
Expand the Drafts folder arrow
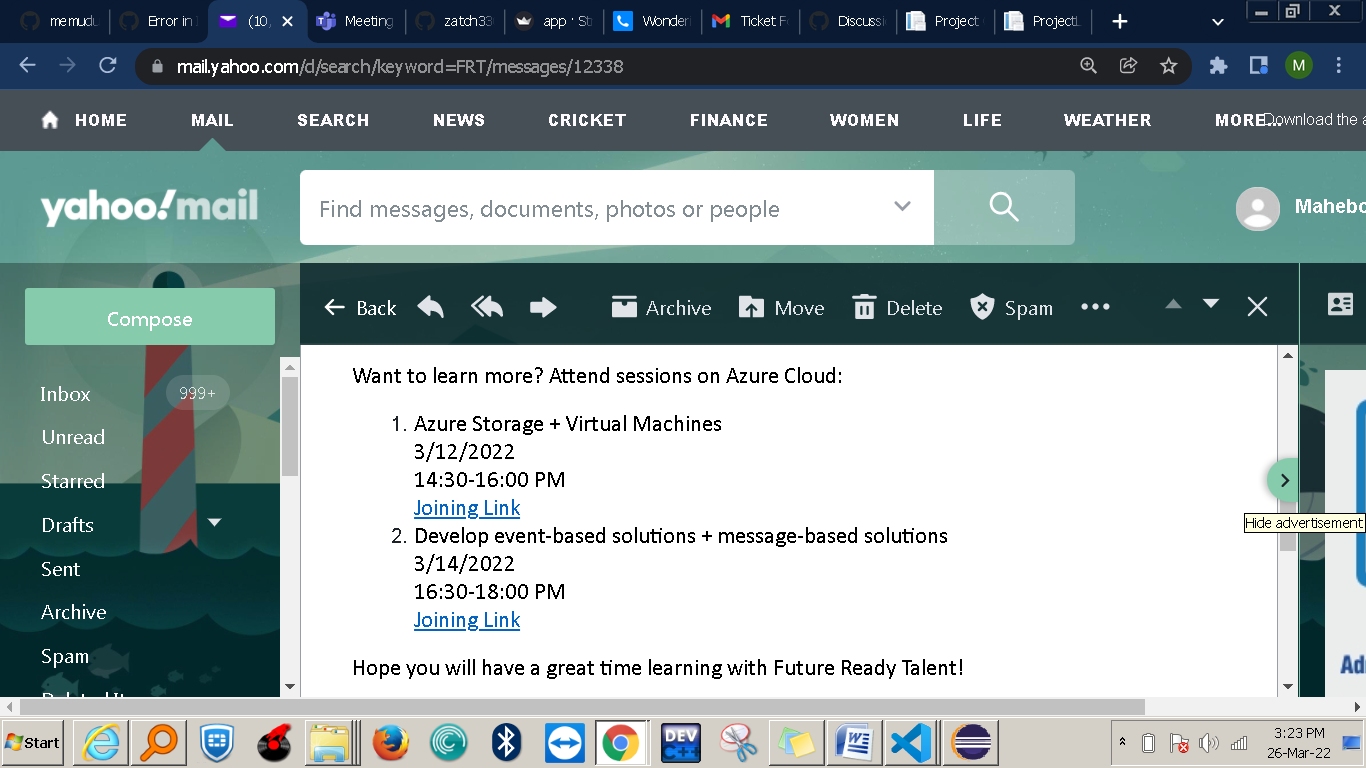[214, 523]
